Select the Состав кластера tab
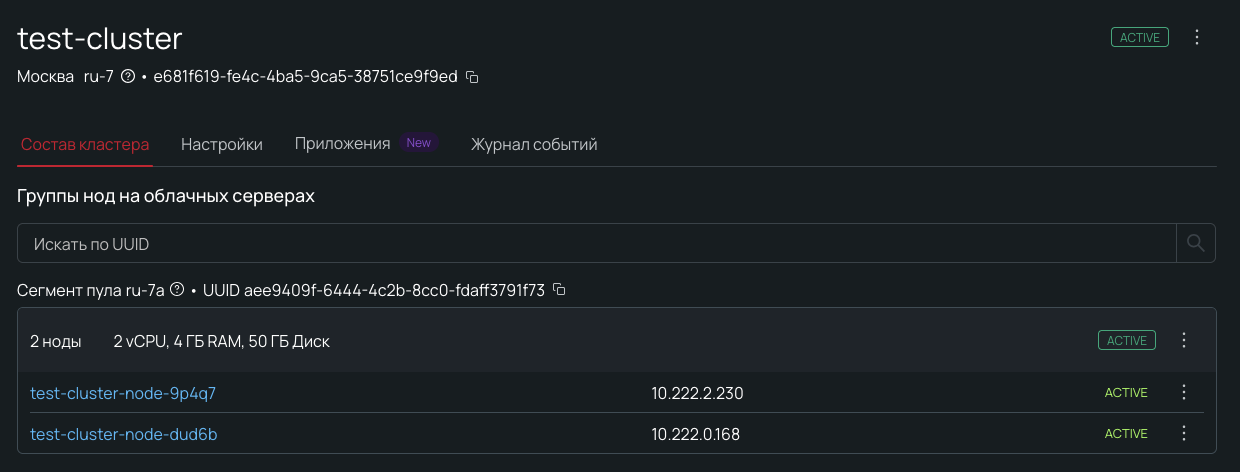 pyautogui.click(x=85, y=144)
